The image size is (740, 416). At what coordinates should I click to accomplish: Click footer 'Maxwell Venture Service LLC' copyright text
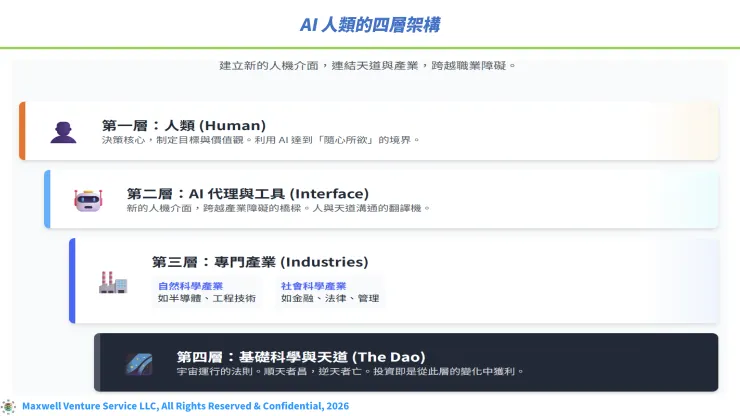[x=185, y=406]
